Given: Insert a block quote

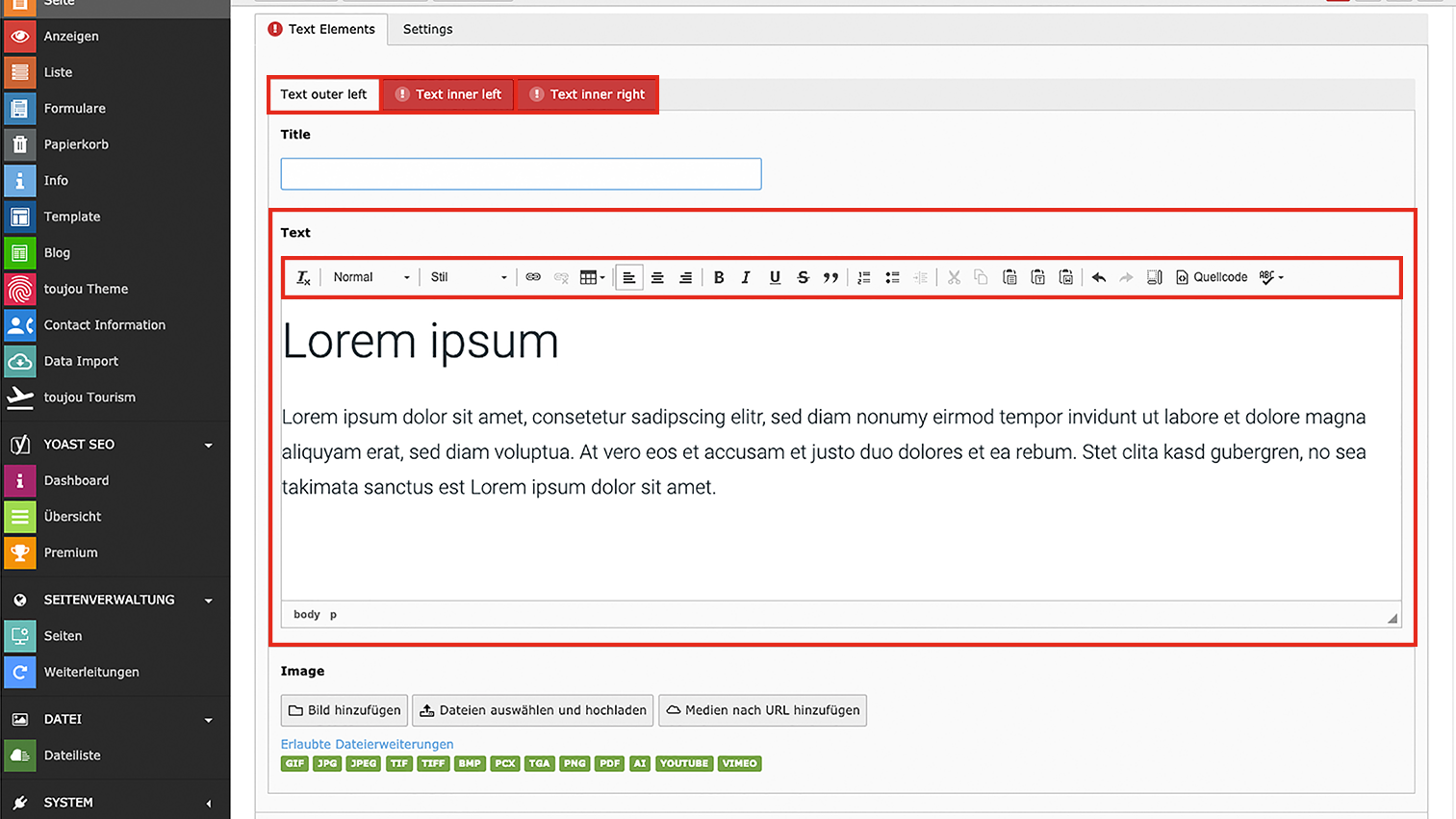Looking at the screenshot, I should pyautogui.click(x=830, y=277).
